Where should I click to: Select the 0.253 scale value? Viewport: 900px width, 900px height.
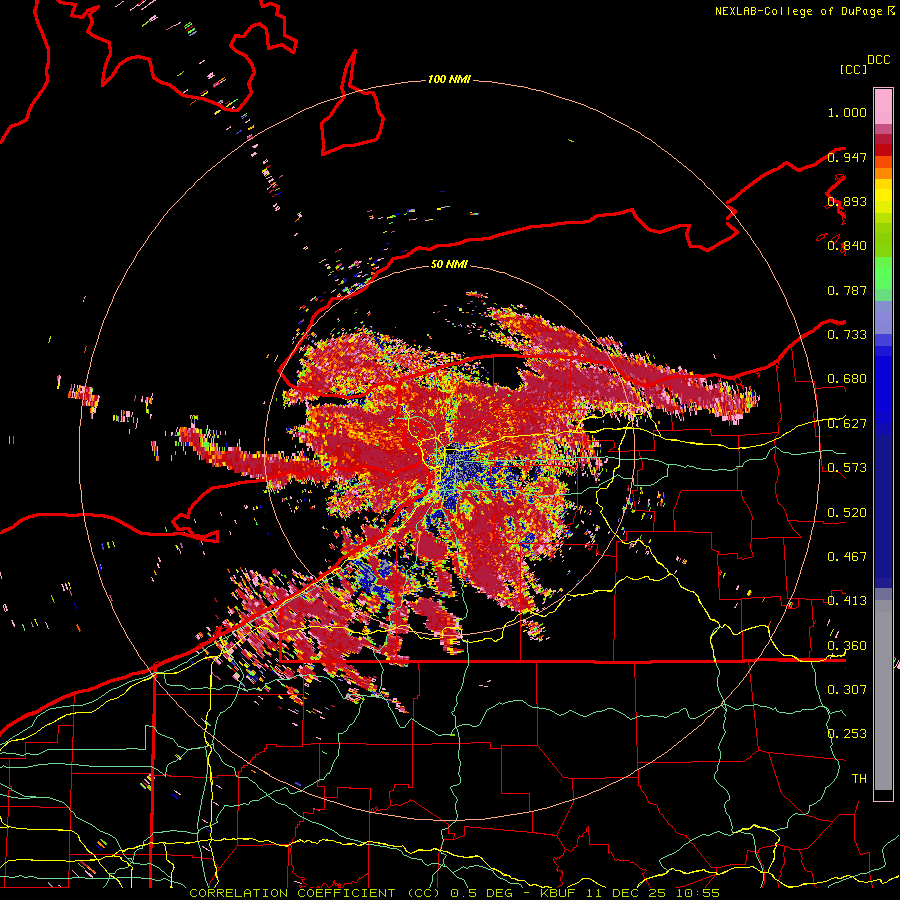coord(847,734)
